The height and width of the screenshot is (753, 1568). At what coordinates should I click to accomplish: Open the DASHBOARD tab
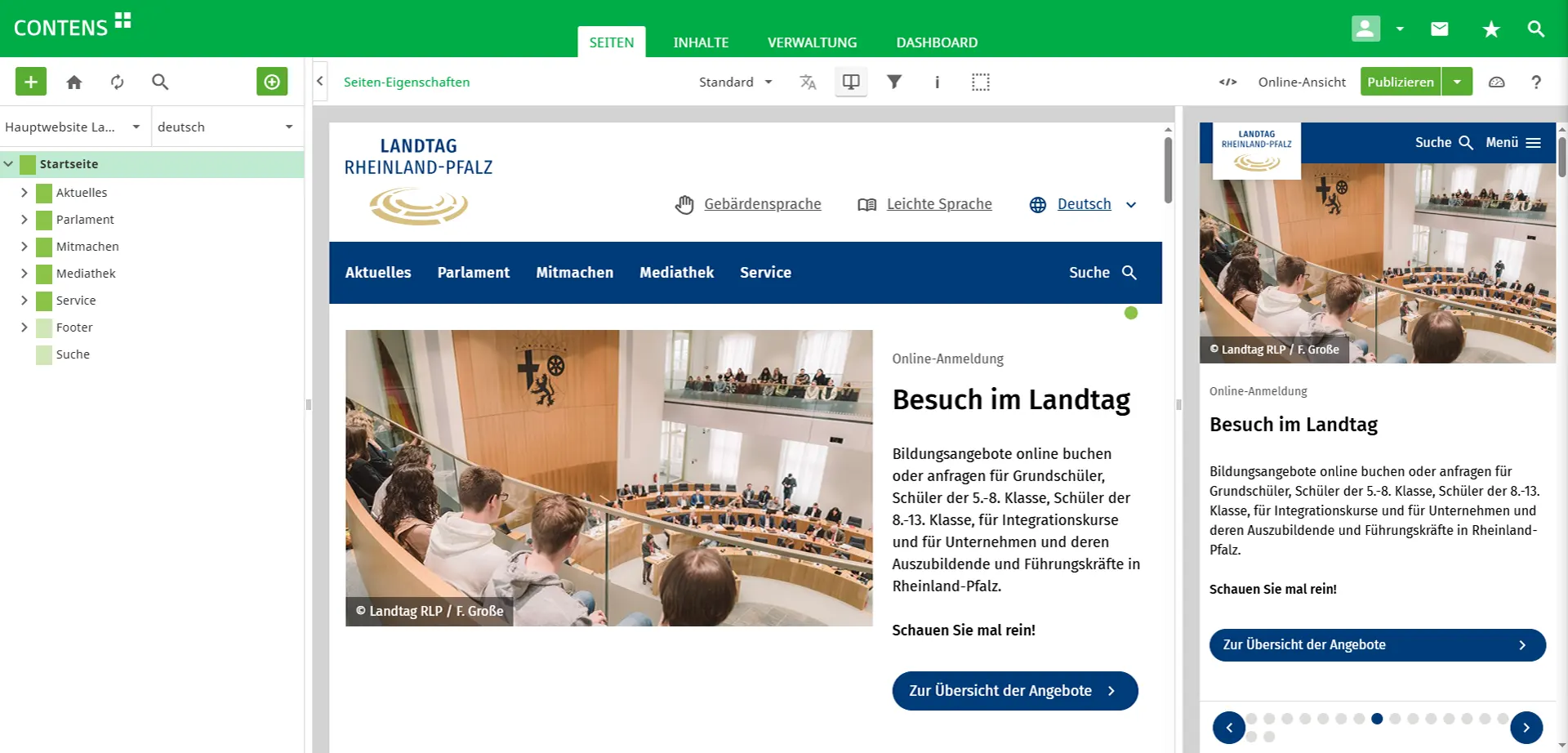click(937, 42)
